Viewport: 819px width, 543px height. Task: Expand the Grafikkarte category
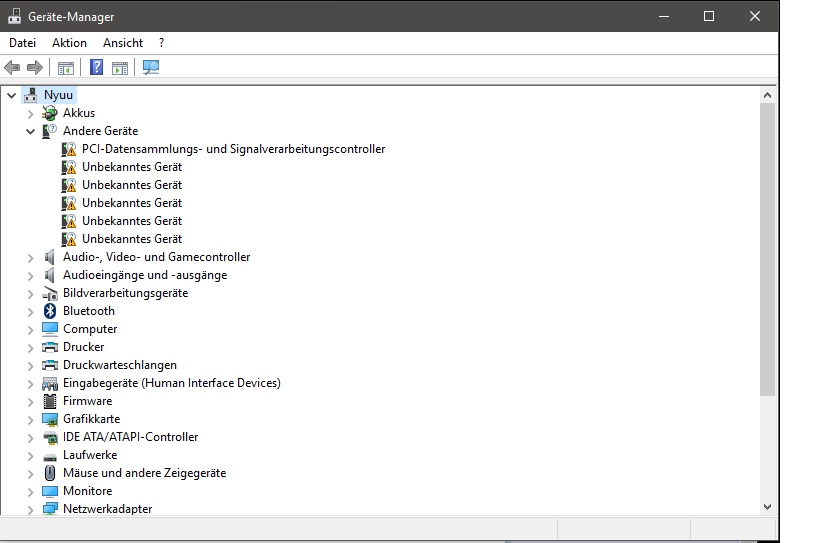tap(30, 419)
